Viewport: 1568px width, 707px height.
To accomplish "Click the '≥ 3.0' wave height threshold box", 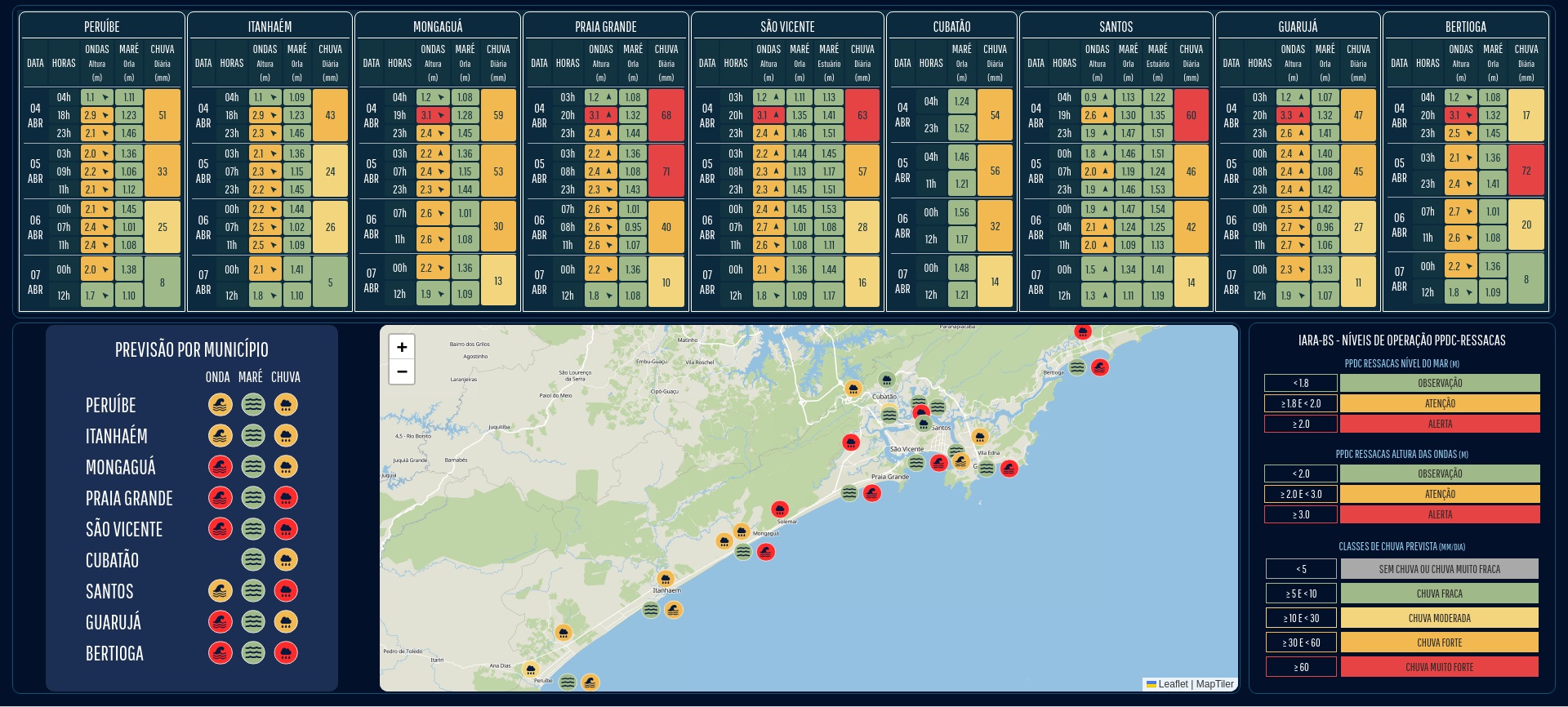I will pos(1301,514).
